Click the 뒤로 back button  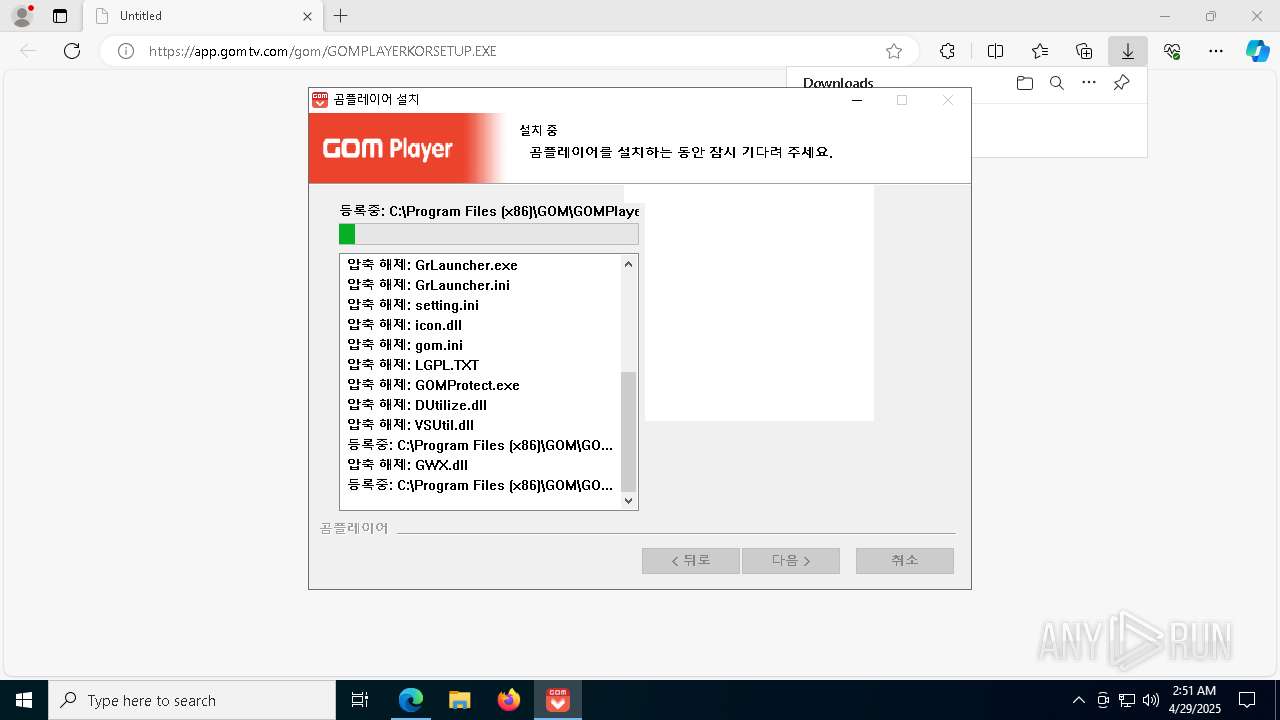click(x=691, y=561)
